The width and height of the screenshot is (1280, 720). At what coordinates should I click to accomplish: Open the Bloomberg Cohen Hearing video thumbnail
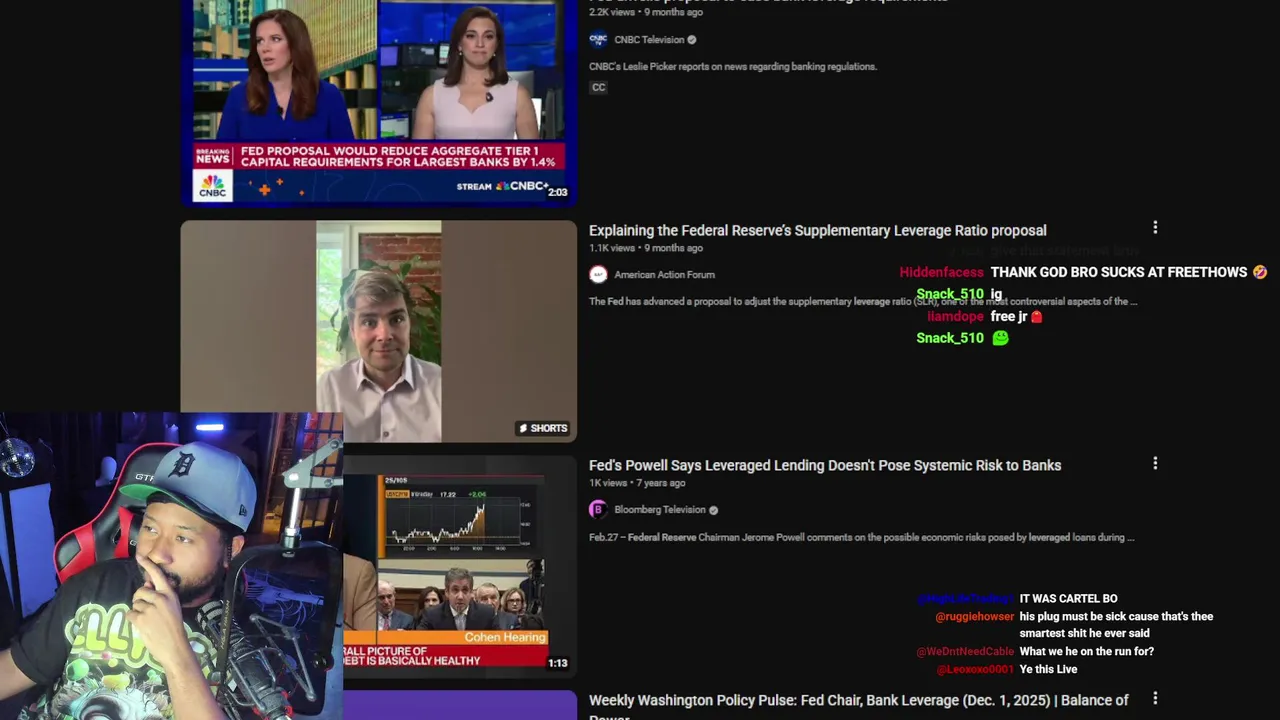[x=460, y=566]
